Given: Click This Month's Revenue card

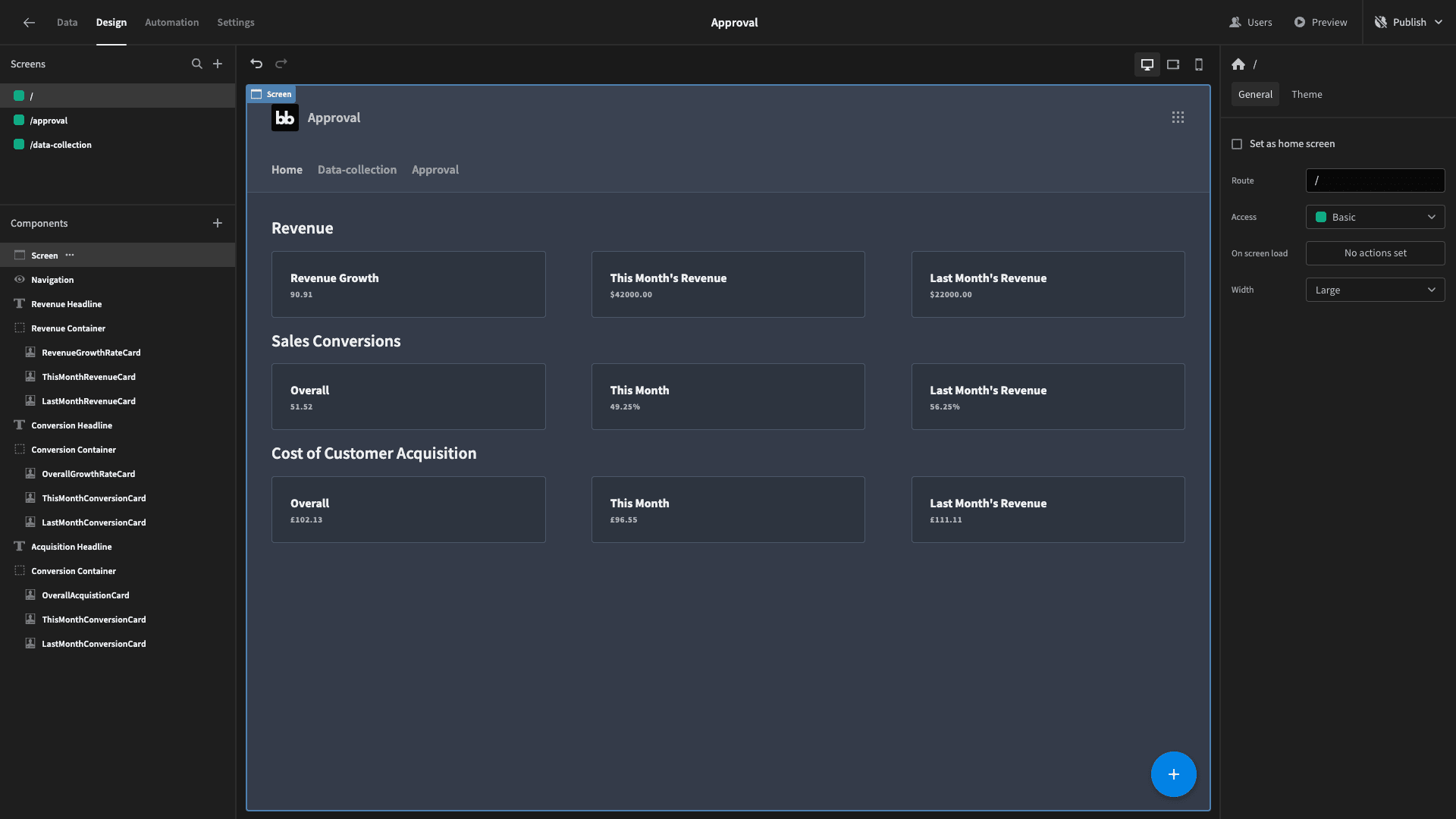Looking at the screenshot, I should 728,284.
